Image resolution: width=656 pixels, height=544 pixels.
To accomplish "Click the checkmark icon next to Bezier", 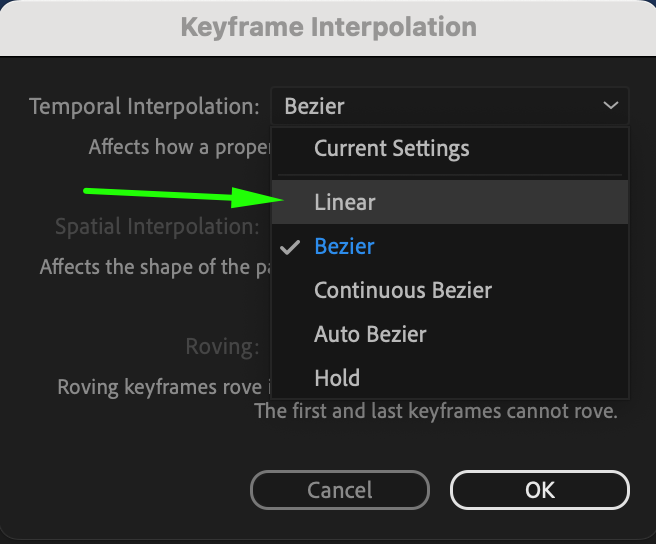I will pos(291,247).
